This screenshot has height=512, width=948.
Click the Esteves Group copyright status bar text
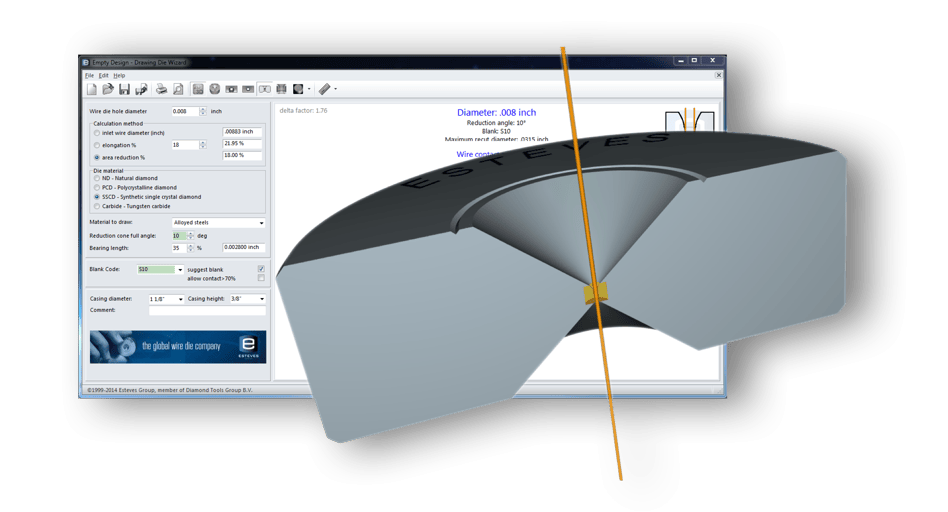point(170,390)
